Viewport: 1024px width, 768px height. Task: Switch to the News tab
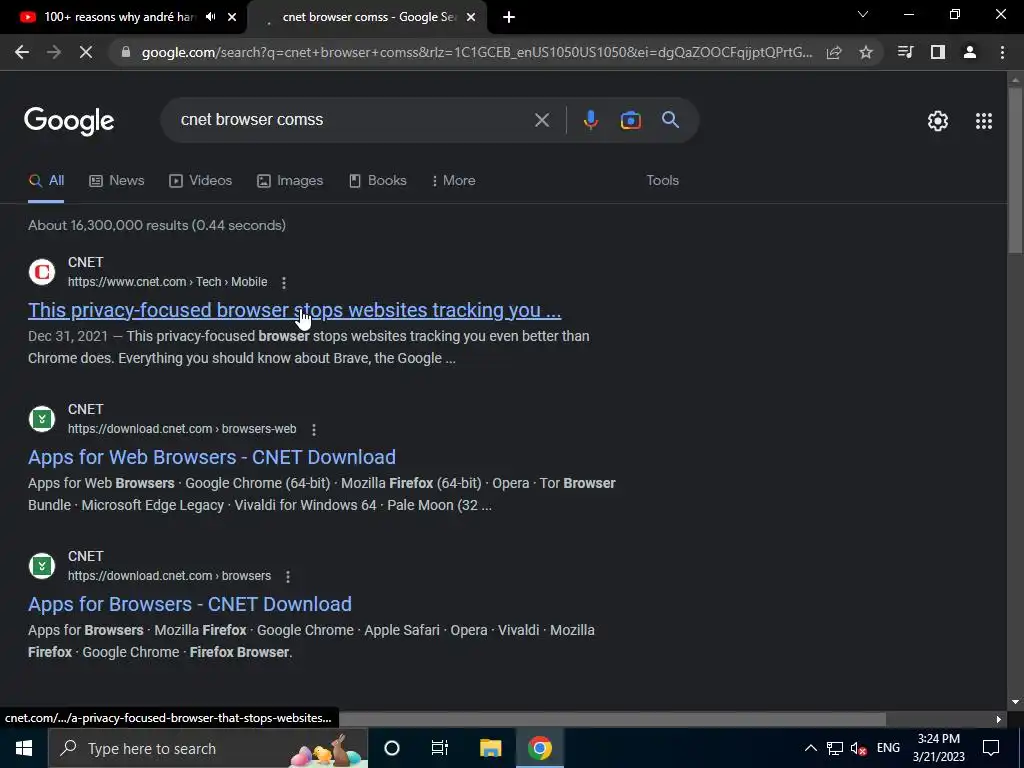[117, 181]
